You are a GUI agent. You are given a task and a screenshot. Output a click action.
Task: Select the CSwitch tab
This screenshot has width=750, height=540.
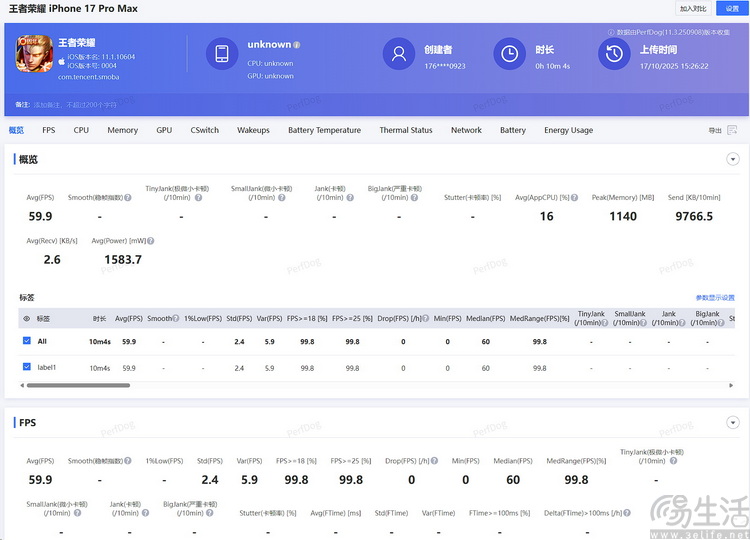coord(204,130)
